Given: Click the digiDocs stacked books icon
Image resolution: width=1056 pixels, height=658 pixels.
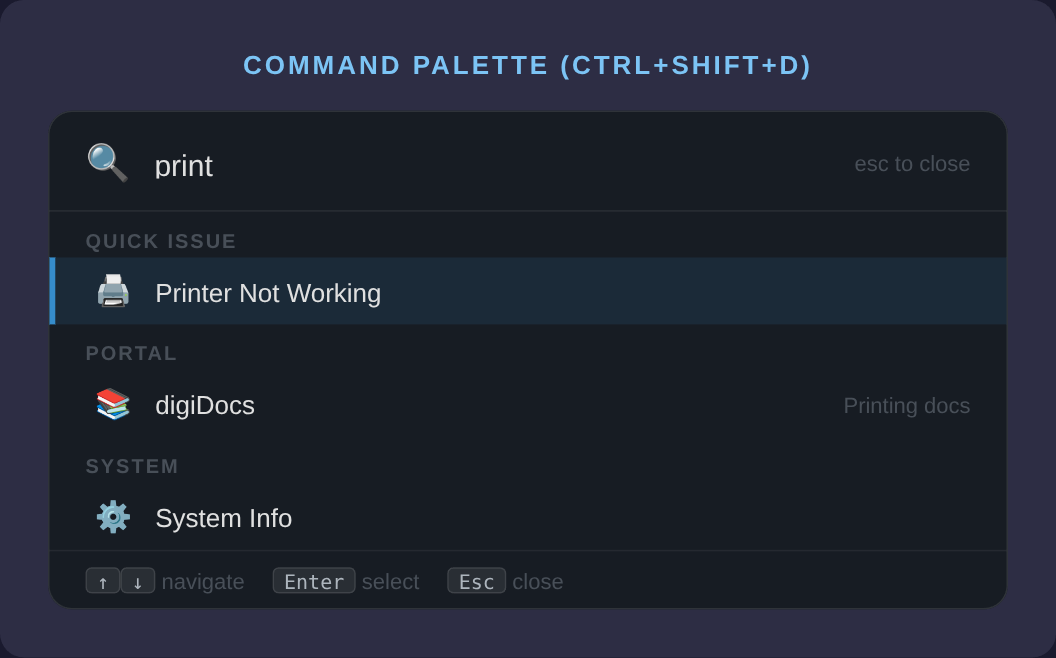Looking at the screenshot, I should [x=113, y=404].
